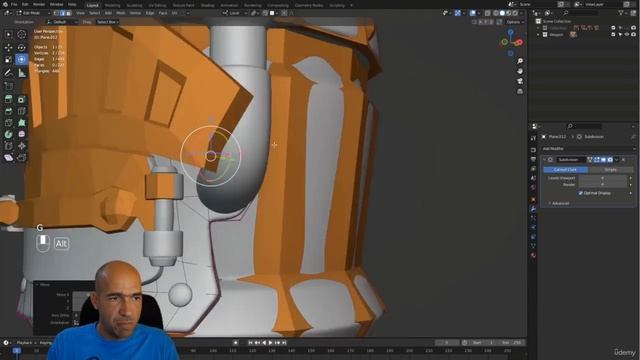Select the Scale tool
This screenshot has height=360, width=640.
[x=9, y=60]
